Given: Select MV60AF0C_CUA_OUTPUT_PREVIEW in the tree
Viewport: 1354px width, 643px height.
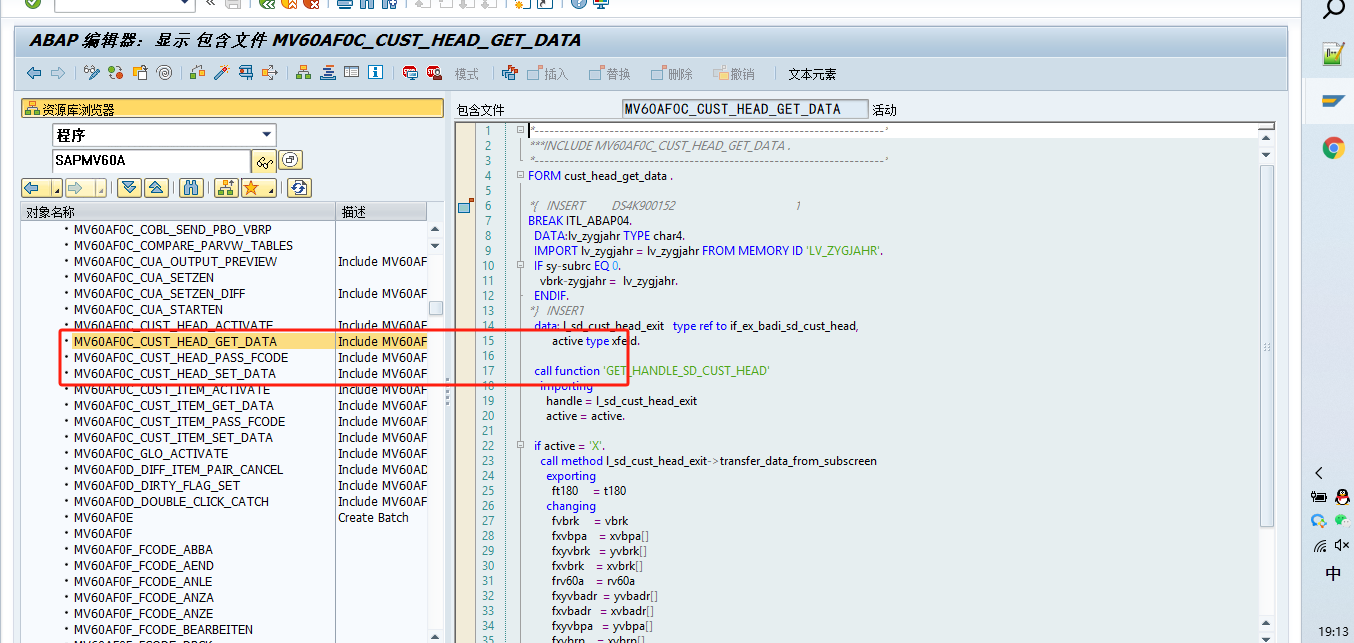Looking at the screenshot, I should (176, 261).
